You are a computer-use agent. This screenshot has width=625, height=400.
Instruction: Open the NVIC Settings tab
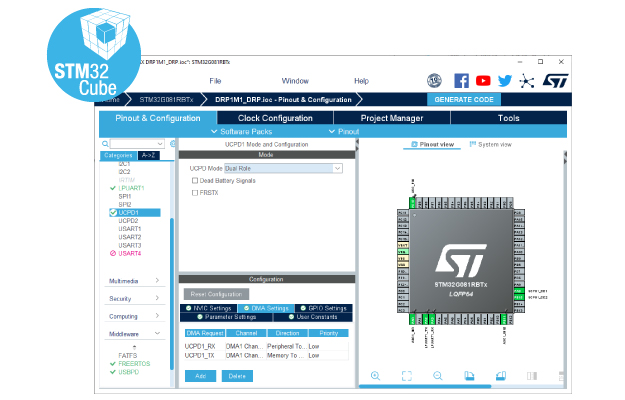click(209, 308)
